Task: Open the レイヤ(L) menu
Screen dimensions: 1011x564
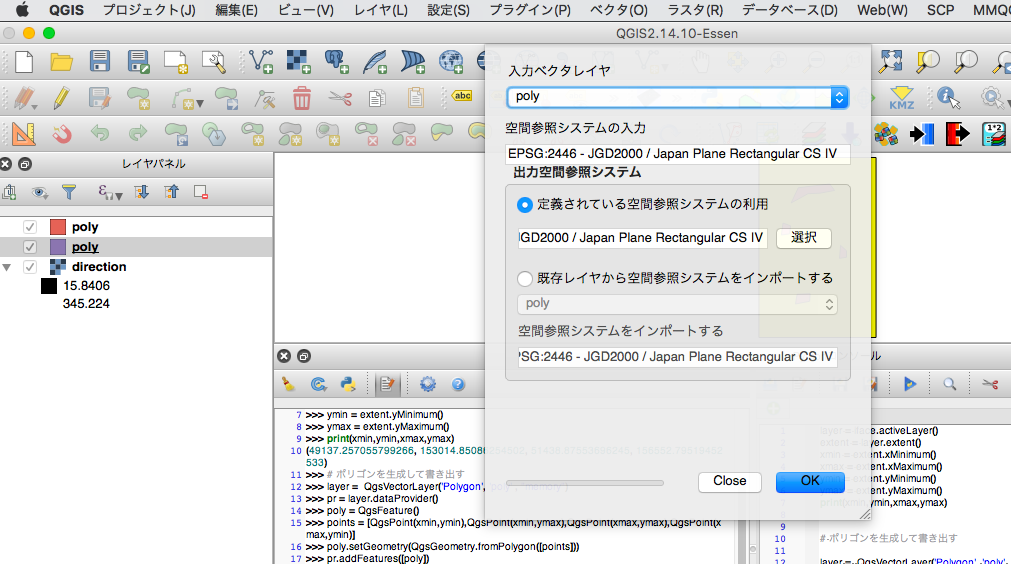Action: [x=380, y=10]
